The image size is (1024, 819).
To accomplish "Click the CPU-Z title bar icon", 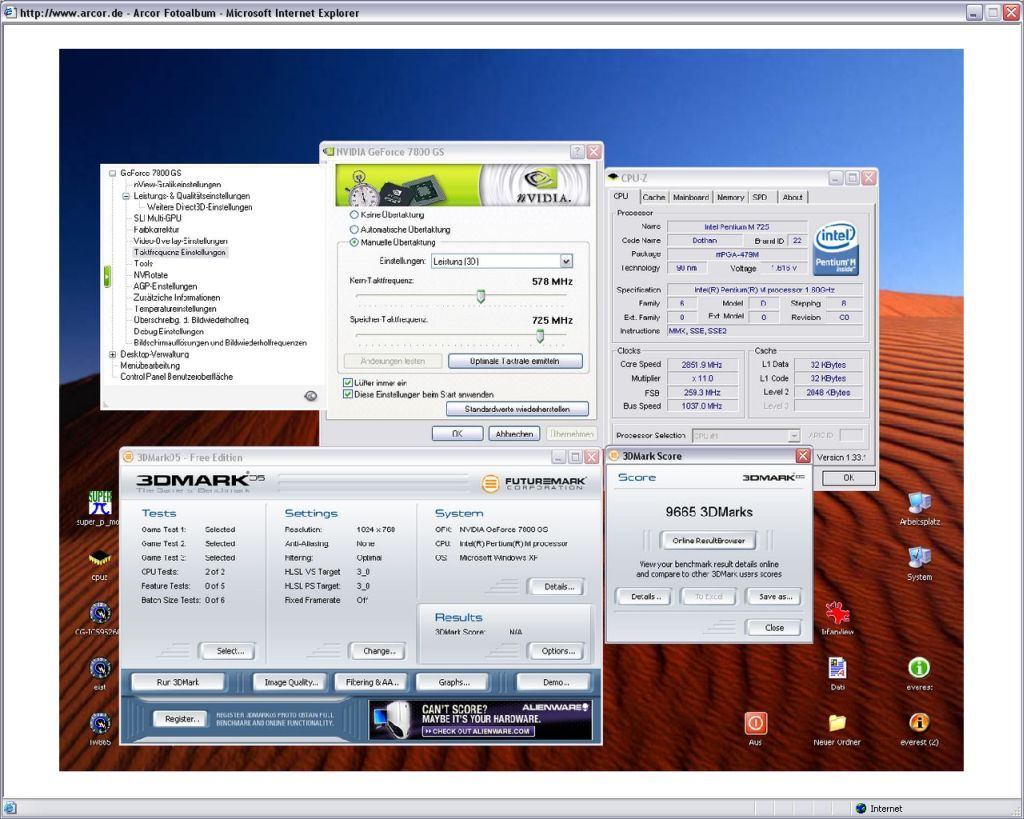I will pyautogui.click(x=613, y=177).
